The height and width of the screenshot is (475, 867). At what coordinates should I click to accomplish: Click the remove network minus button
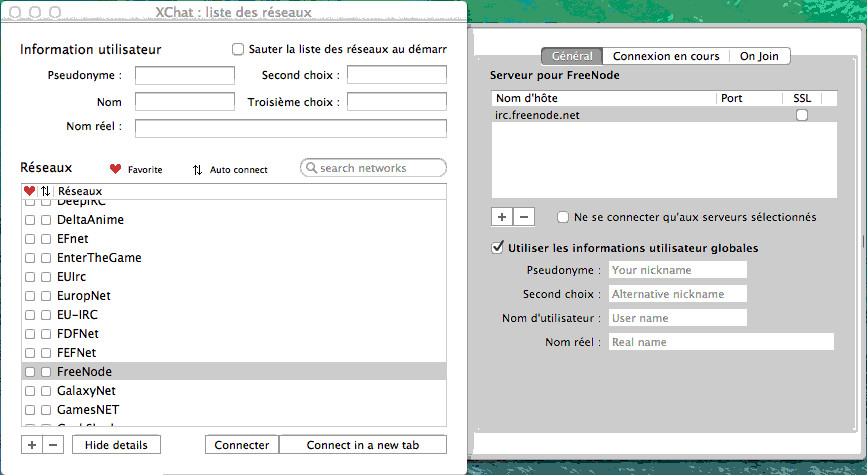tap(53, 445)
